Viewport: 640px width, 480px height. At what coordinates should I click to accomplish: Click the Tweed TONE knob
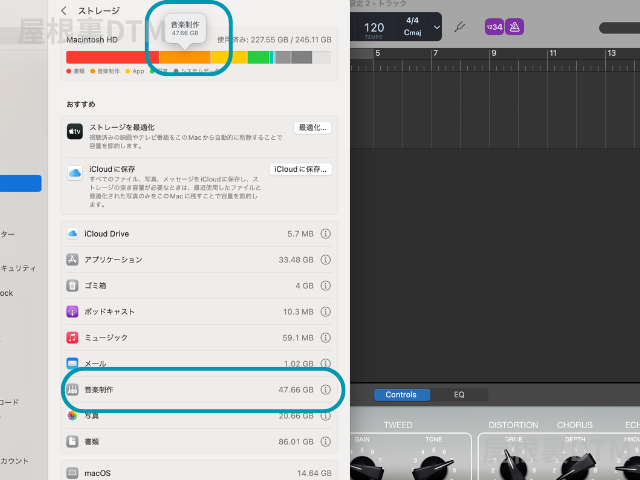click(x=433, y=467)
